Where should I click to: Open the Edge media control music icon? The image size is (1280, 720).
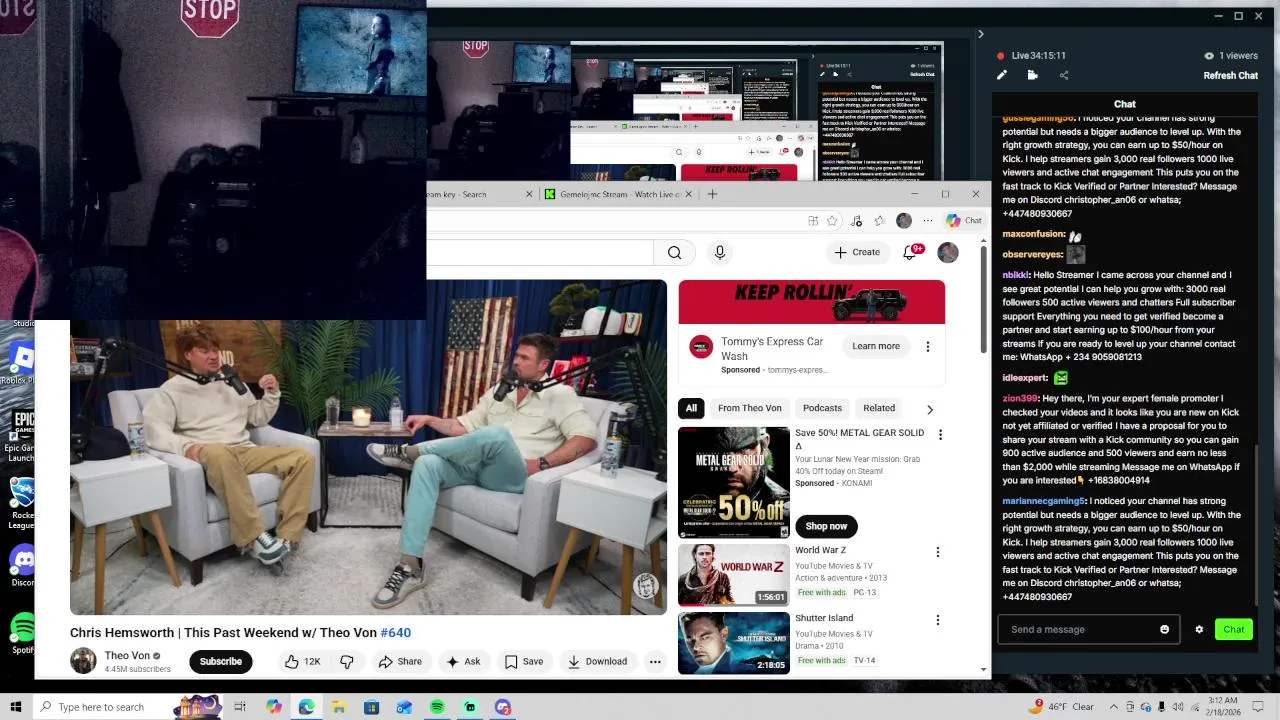(856, 221)
